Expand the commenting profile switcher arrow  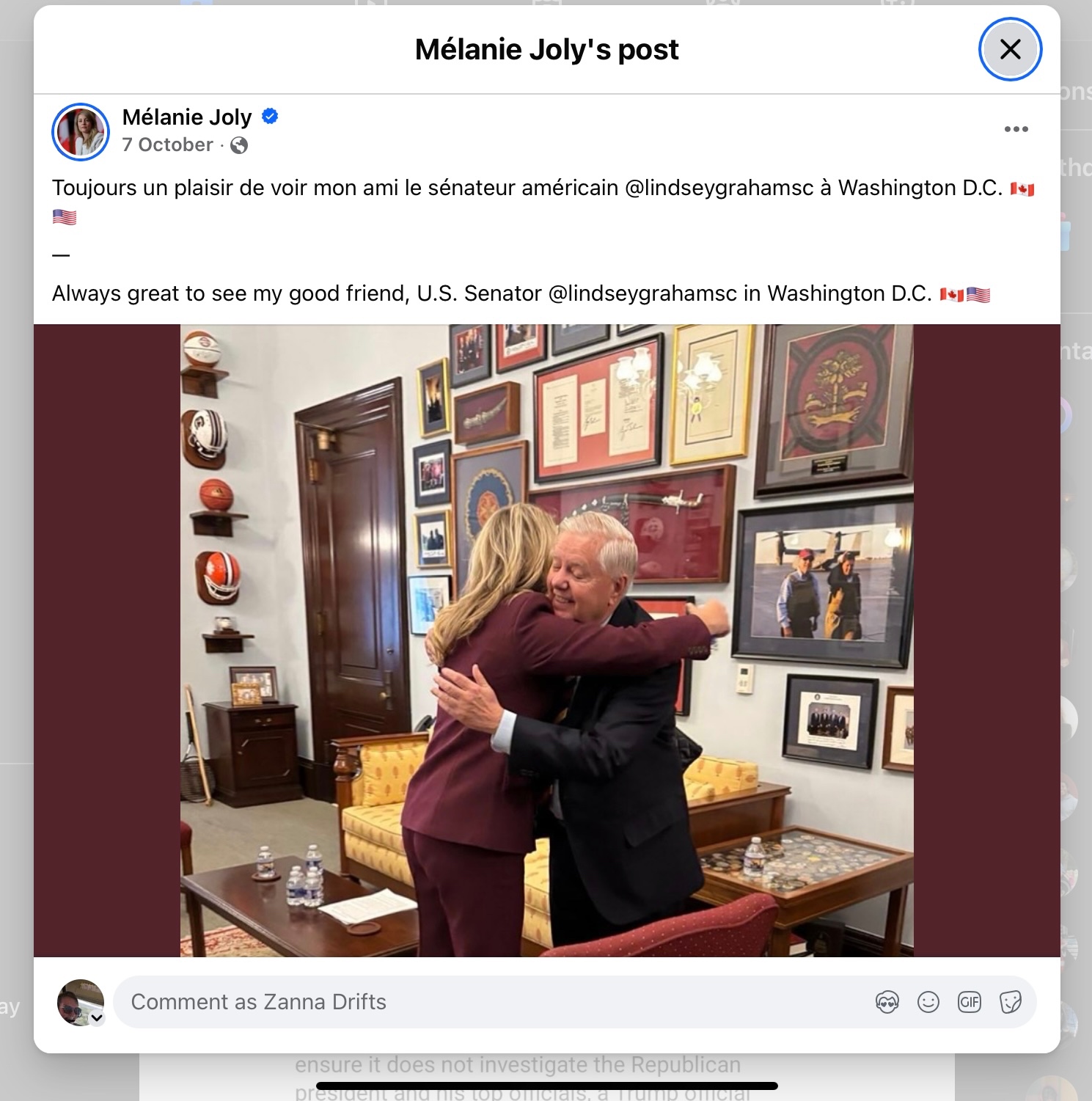pyautogui.click(x=96, y=1017)
